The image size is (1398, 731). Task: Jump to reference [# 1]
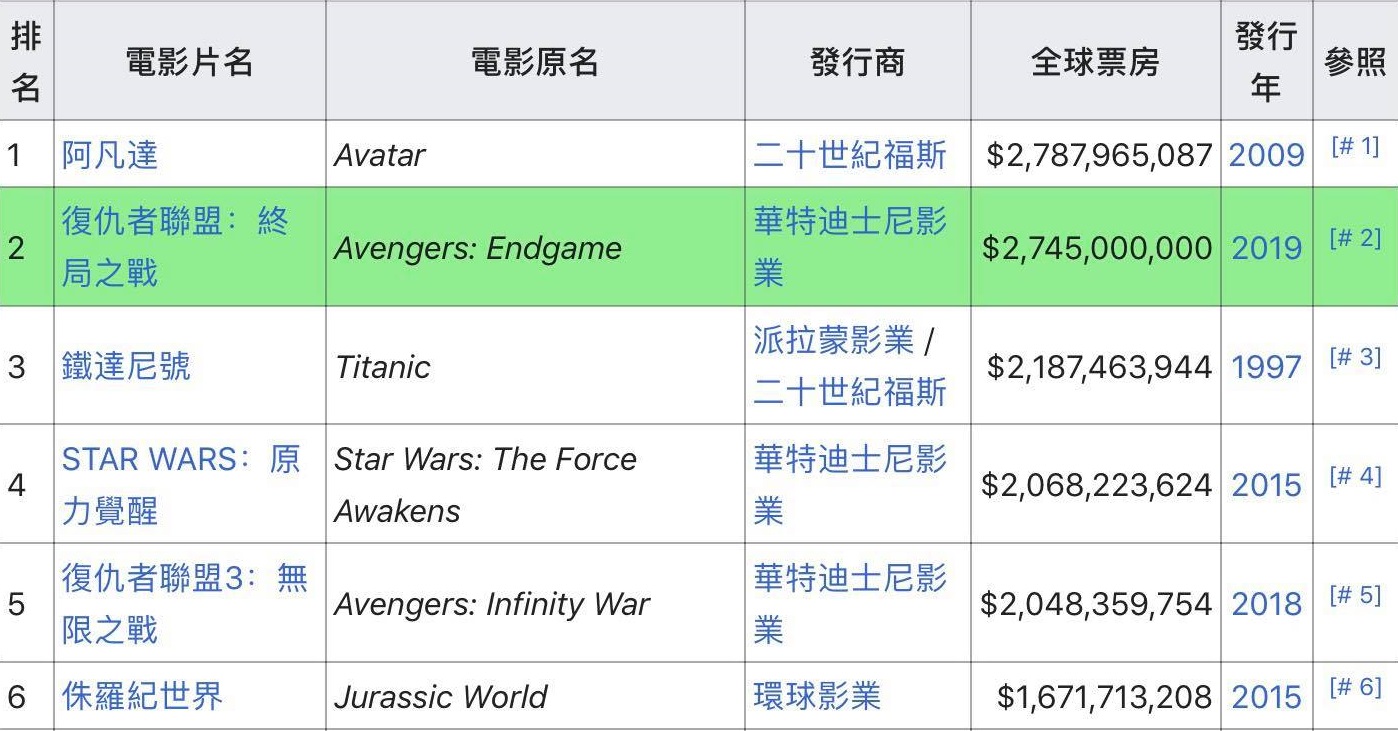point(1355,147)
